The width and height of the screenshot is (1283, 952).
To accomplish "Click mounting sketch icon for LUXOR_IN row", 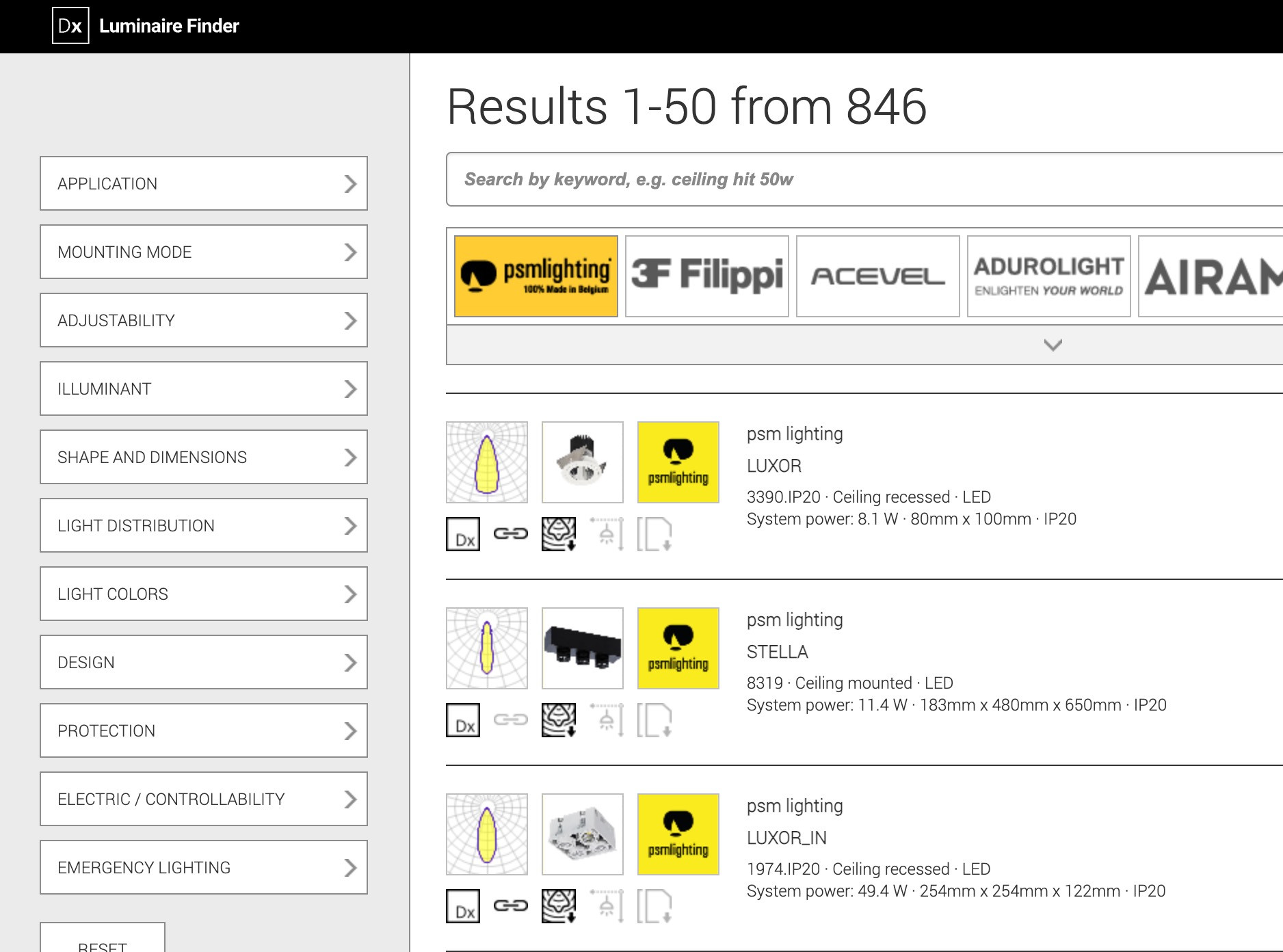I will (607, 906).
